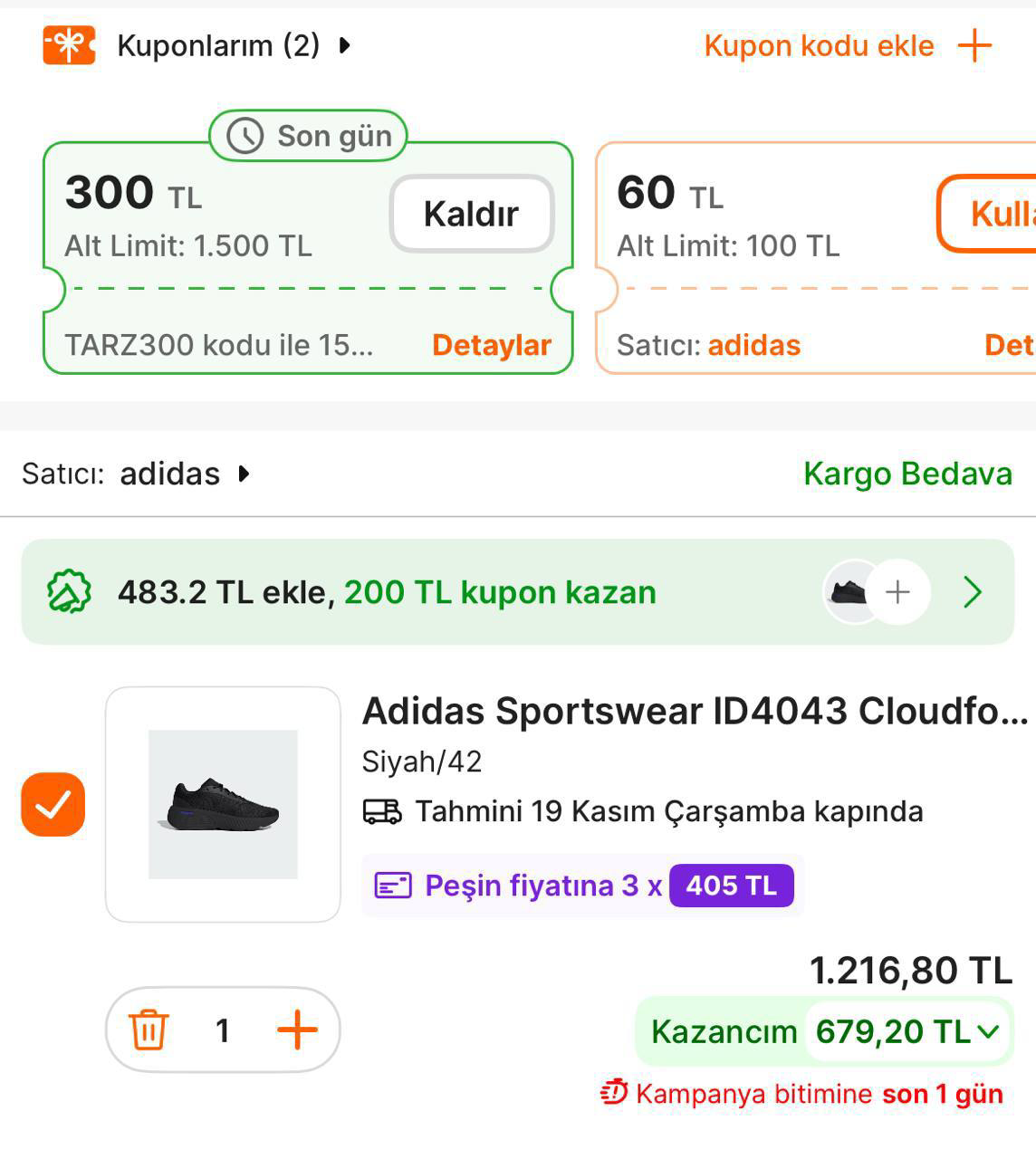Tap the trash icon to remove the item
1036x1159 pixels.
(149, 1030)
